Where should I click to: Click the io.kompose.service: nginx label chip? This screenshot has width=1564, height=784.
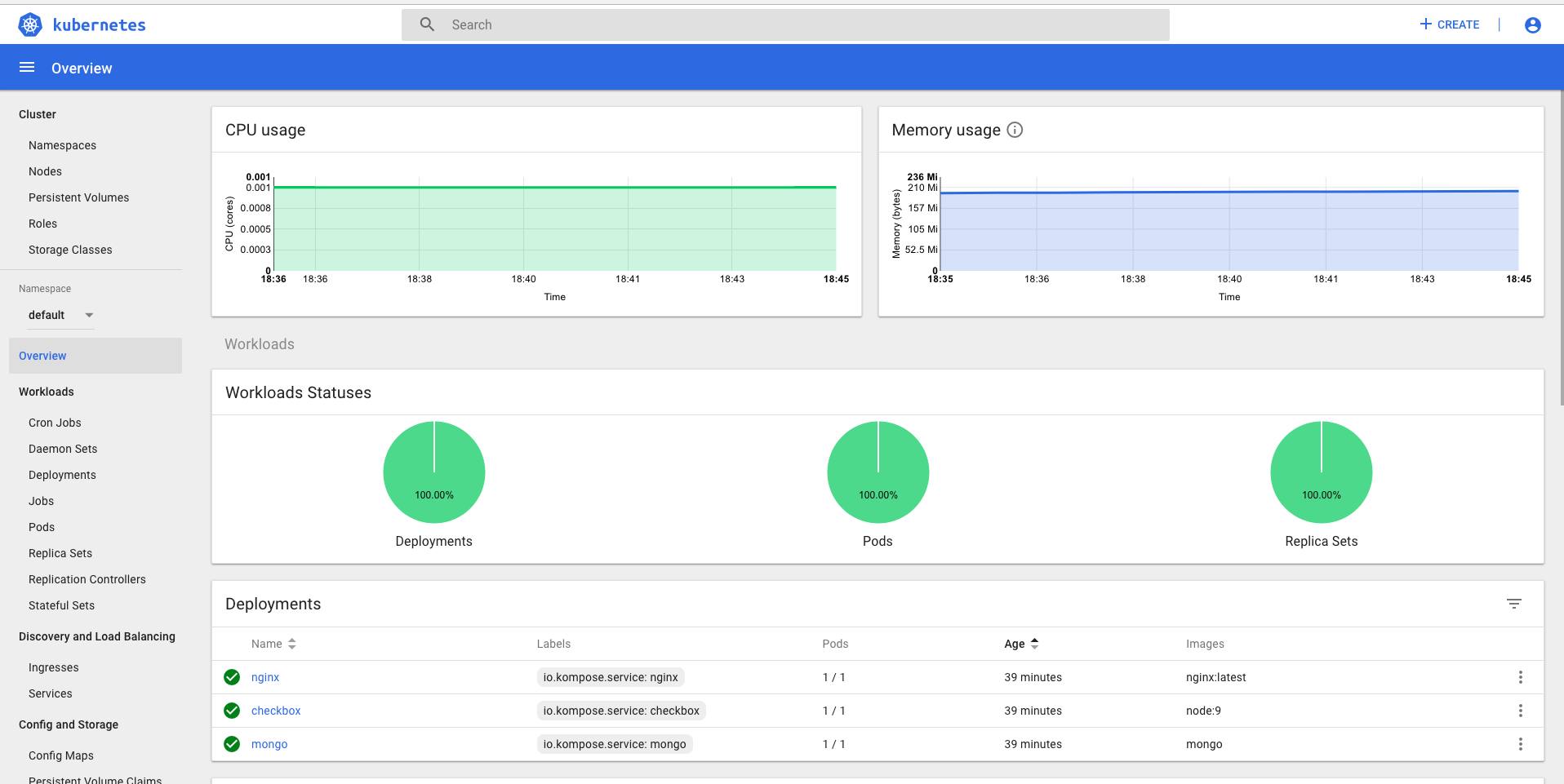[611, 677]
